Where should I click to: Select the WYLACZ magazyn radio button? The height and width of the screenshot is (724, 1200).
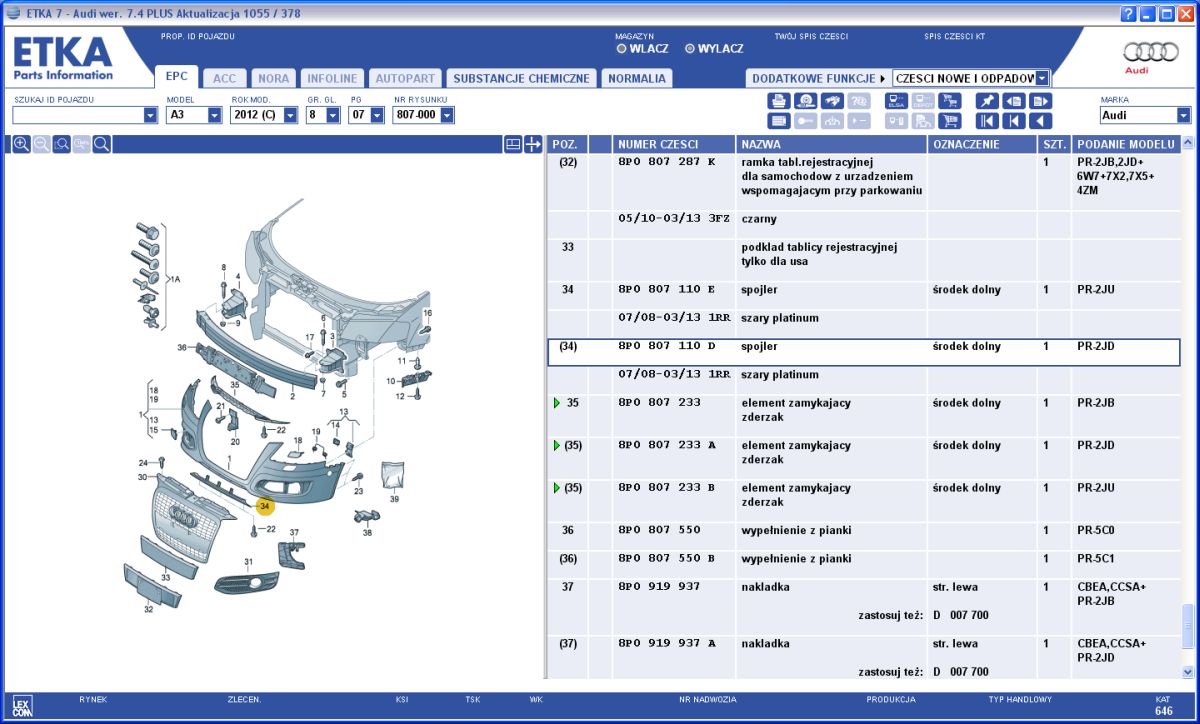[690, 48]
